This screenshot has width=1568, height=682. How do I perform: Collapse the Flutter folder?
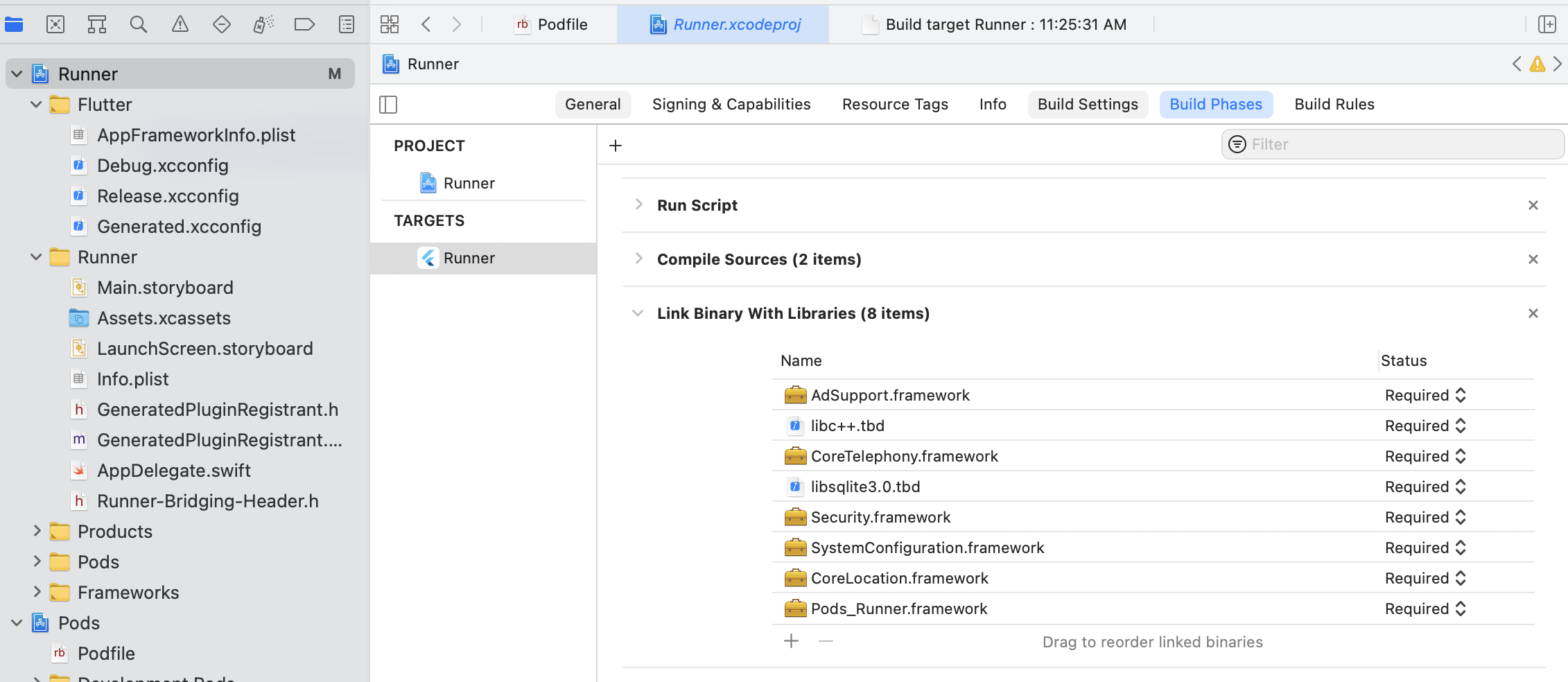37,104
